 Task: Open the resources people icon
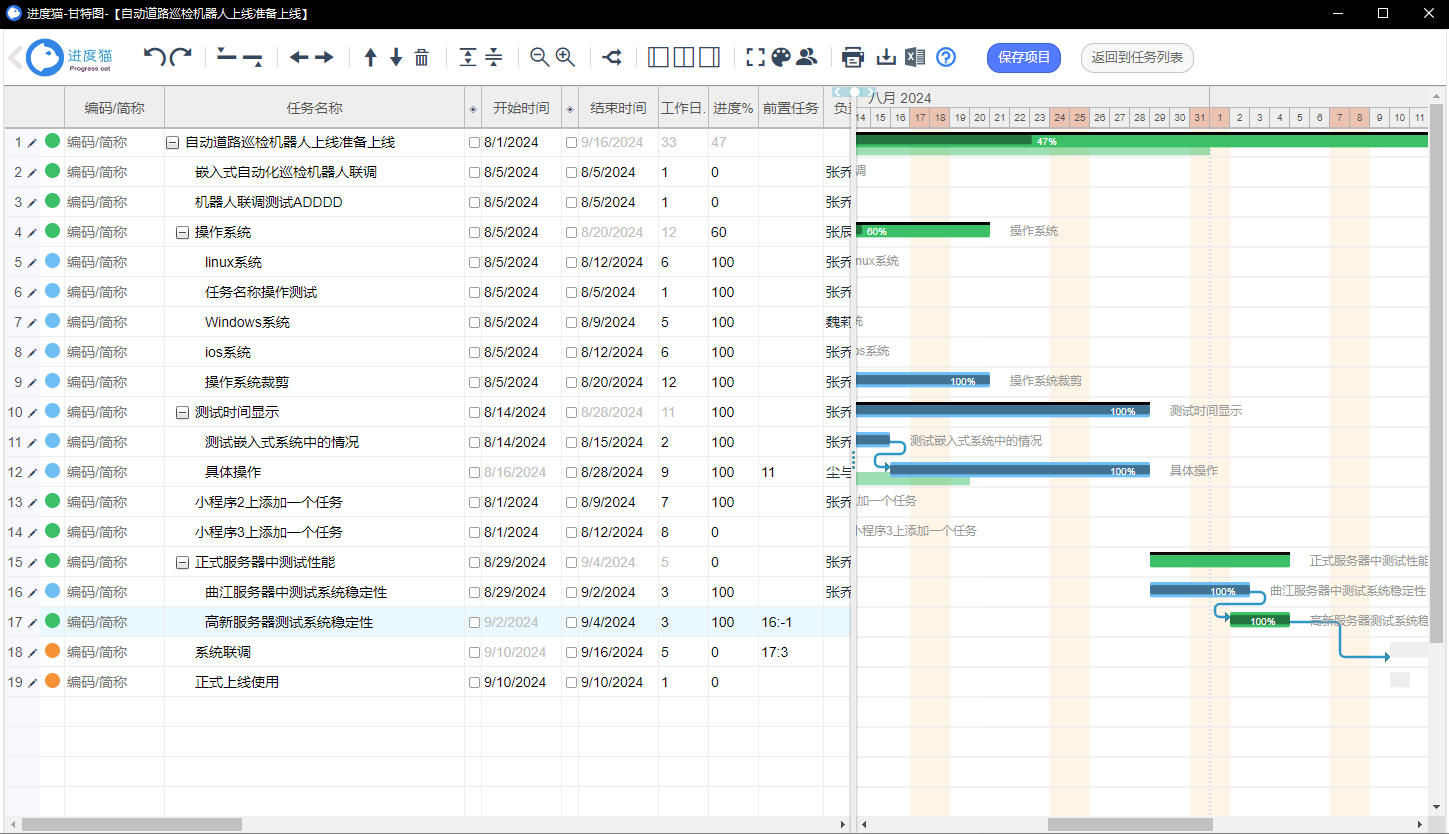[807, 57]
